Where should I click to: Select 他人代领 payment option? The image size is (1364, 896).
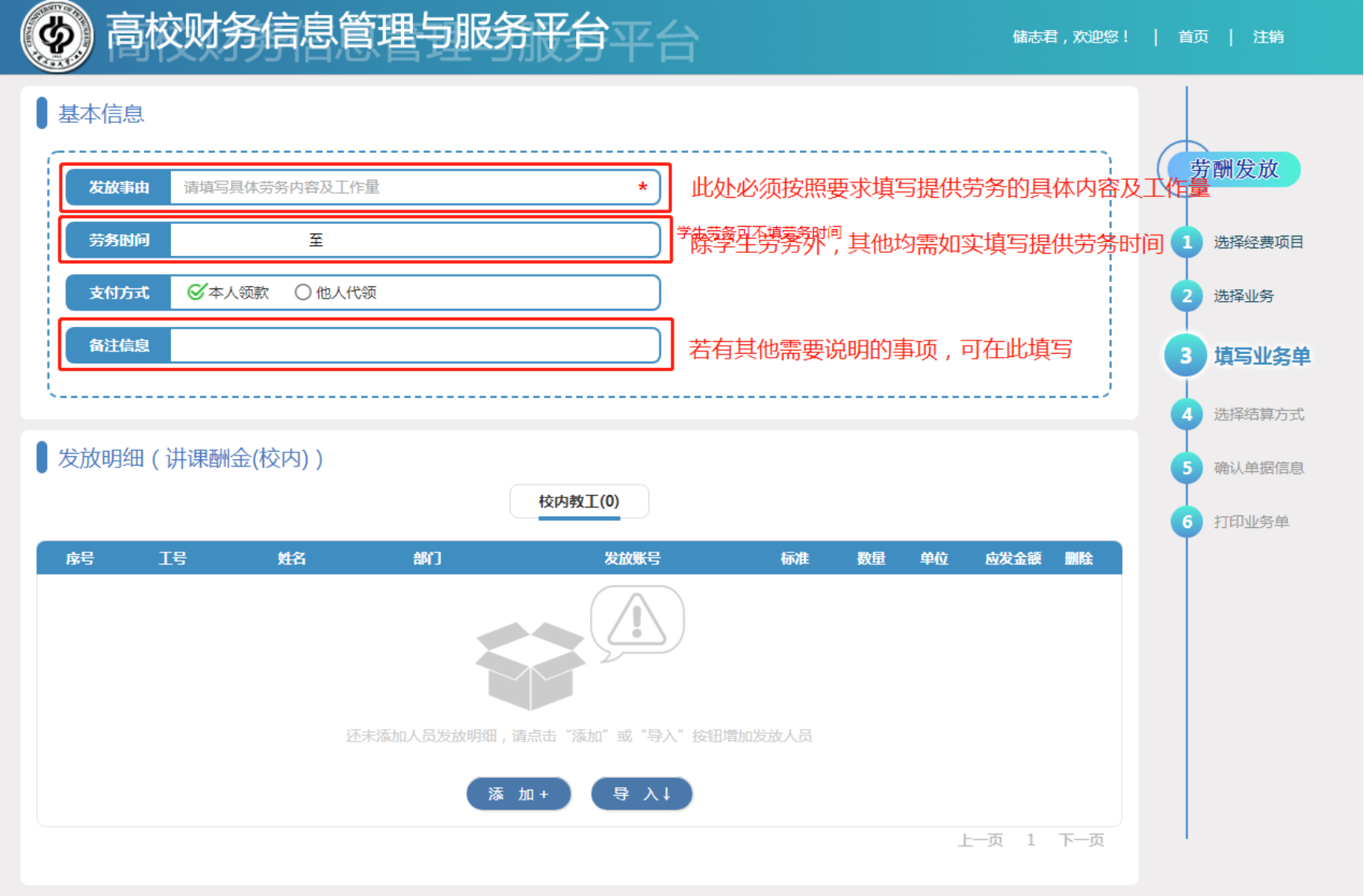click(303, 292)
